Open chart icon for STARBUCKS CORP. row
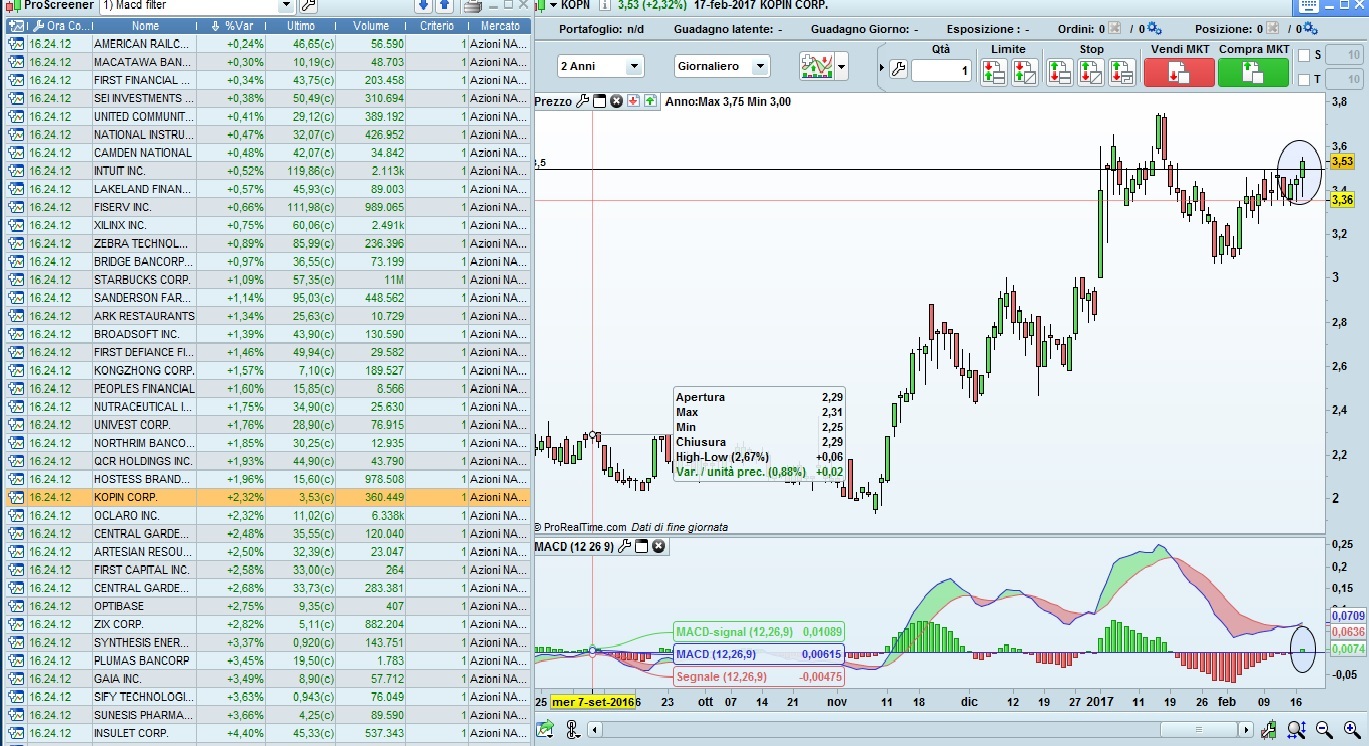1369x746 pixels. (16, 280)
